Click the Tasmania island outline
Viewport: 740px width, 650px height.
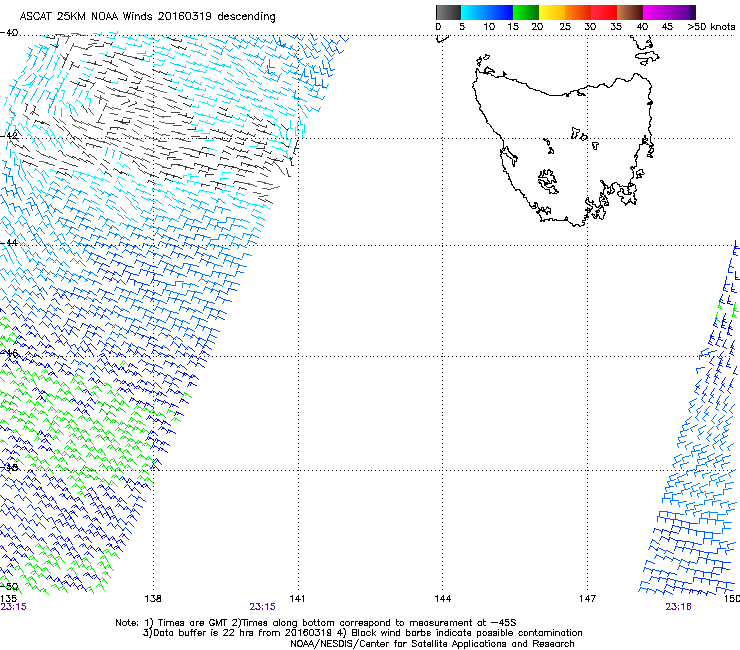[x=563, y=149]
